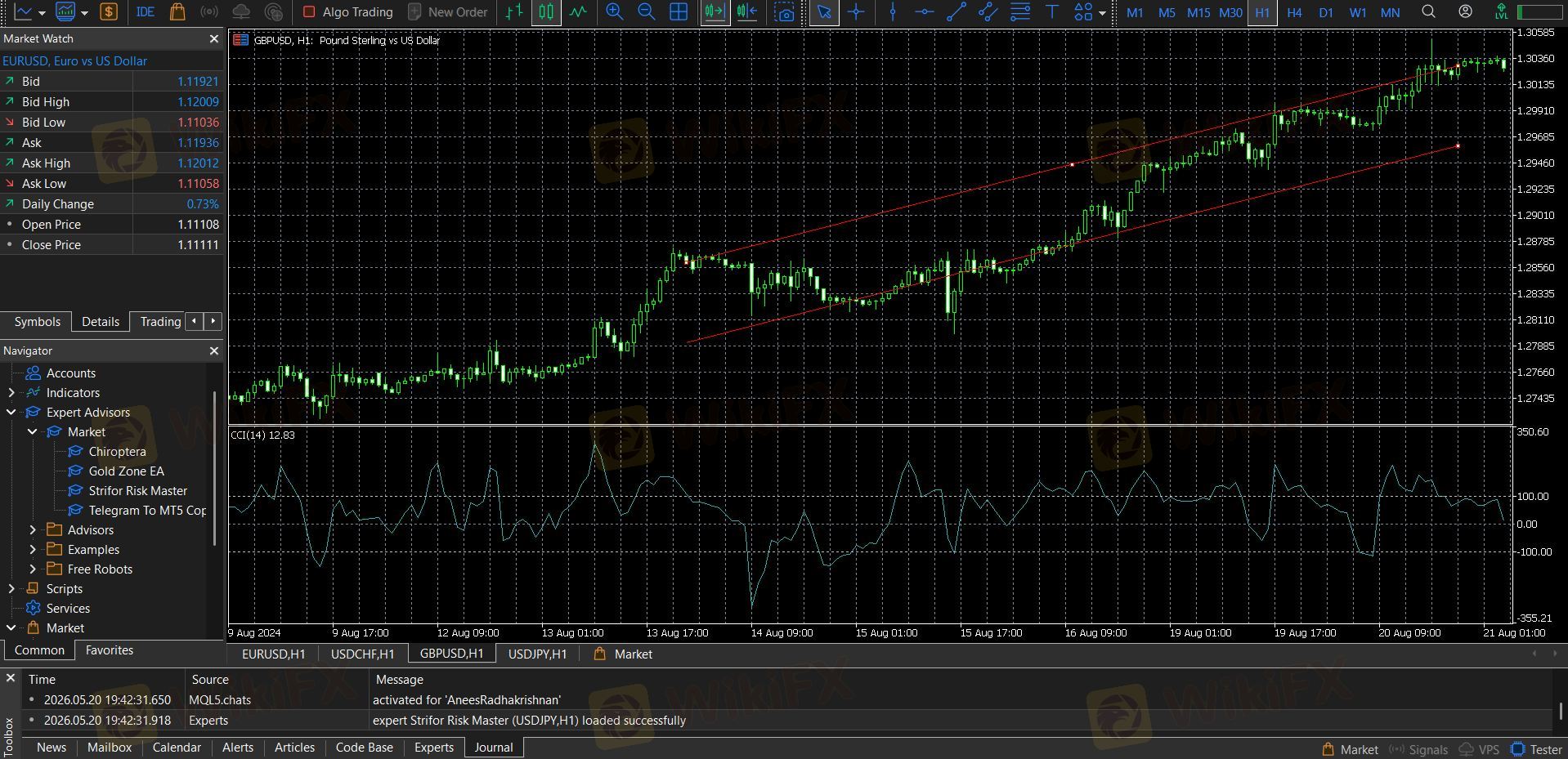
Task: Switch timeframe to M1
Action: (x=1135, y=12)
